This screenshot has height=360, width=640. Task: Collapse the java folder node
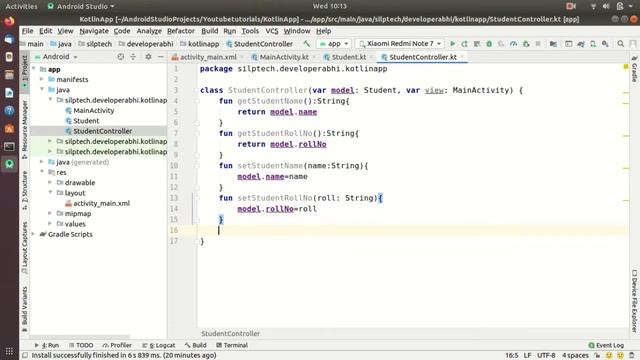point(42,89)
